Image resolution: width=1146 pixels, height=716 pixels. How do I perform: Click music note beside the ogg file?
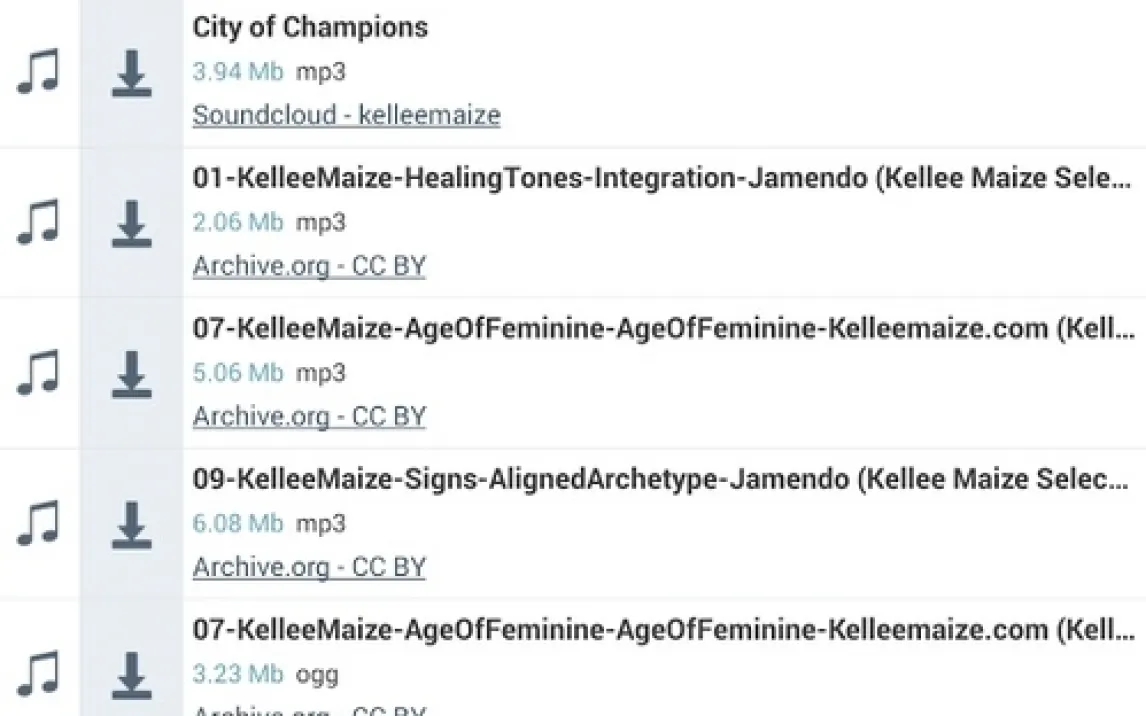click(x=38, y=675)
